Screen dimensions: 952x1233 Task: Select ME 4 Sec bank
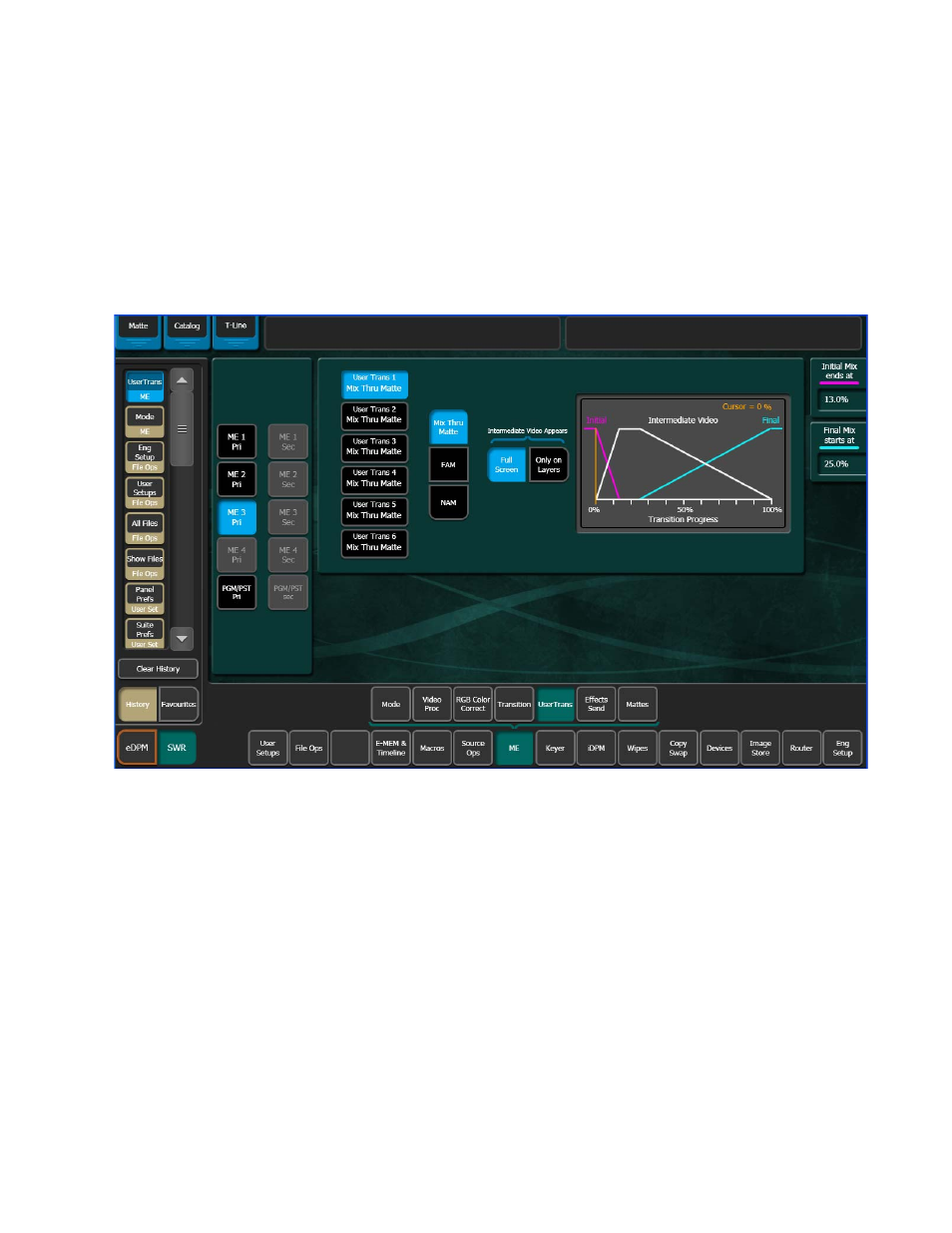click(x=288, y=555)
